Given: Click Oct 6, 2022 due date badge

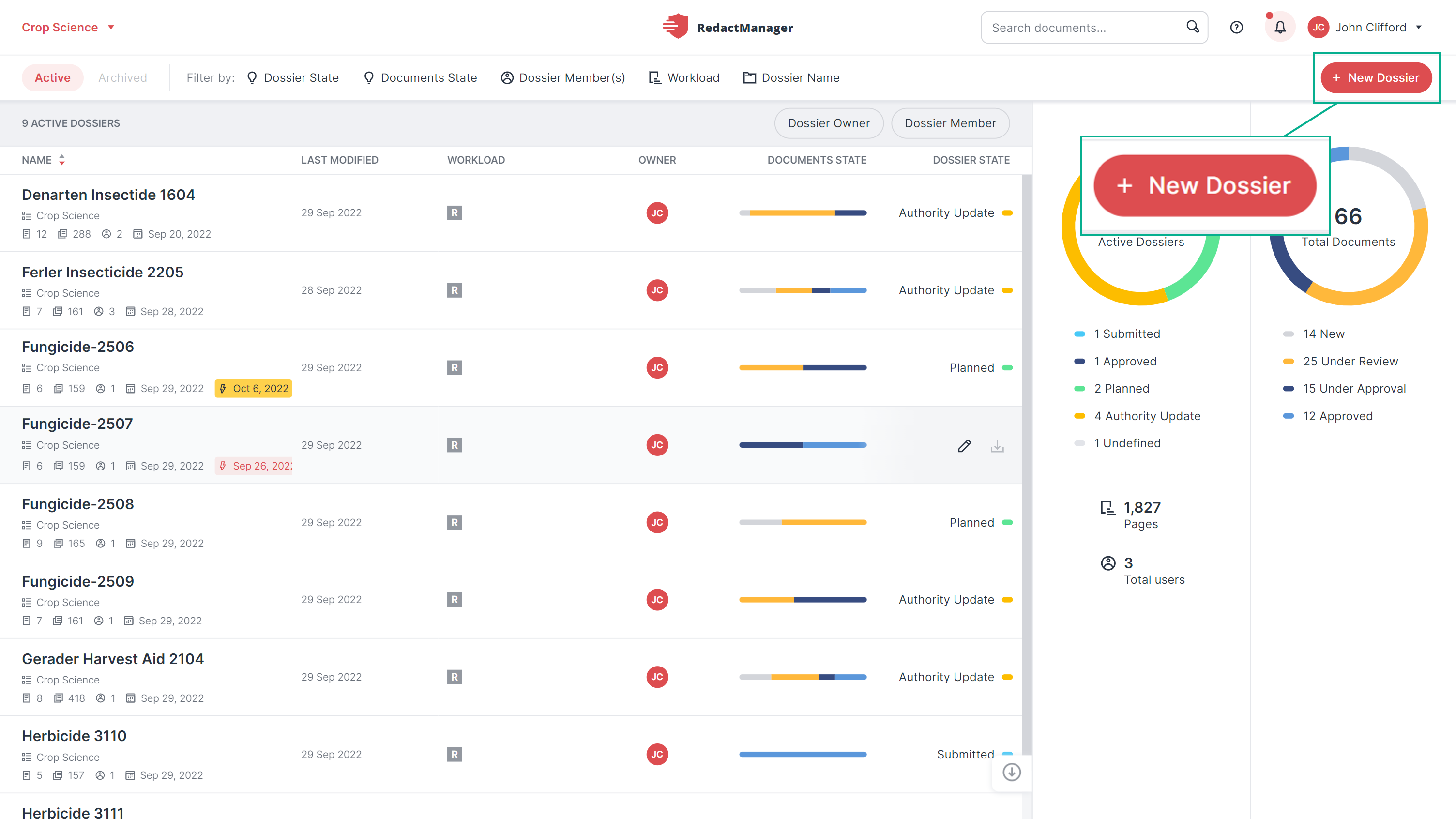Looking at the screenshot, I should tap(253, 389).
